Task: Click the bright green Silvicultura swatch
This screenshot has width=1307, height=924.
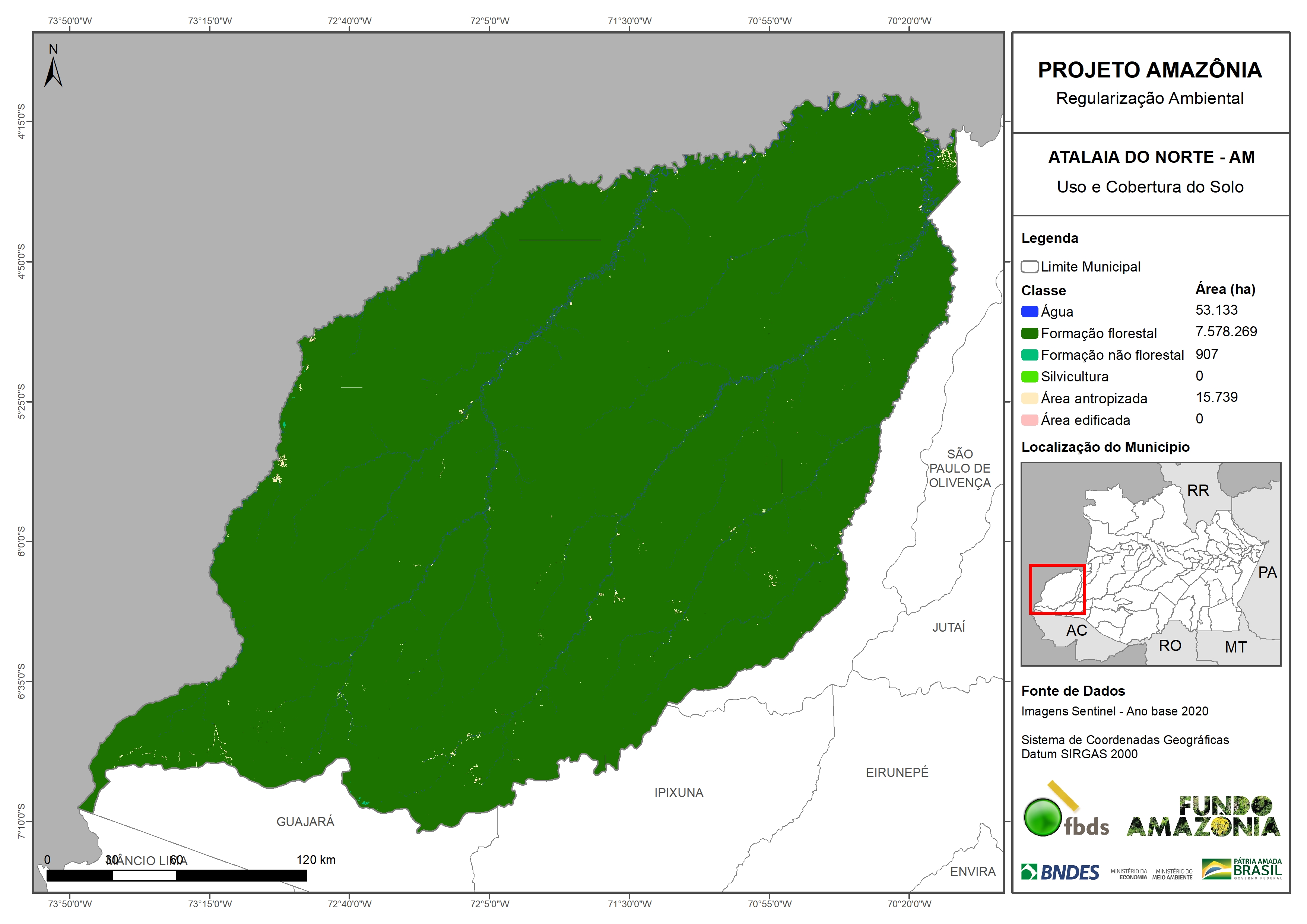Action: click(1029, 377)
